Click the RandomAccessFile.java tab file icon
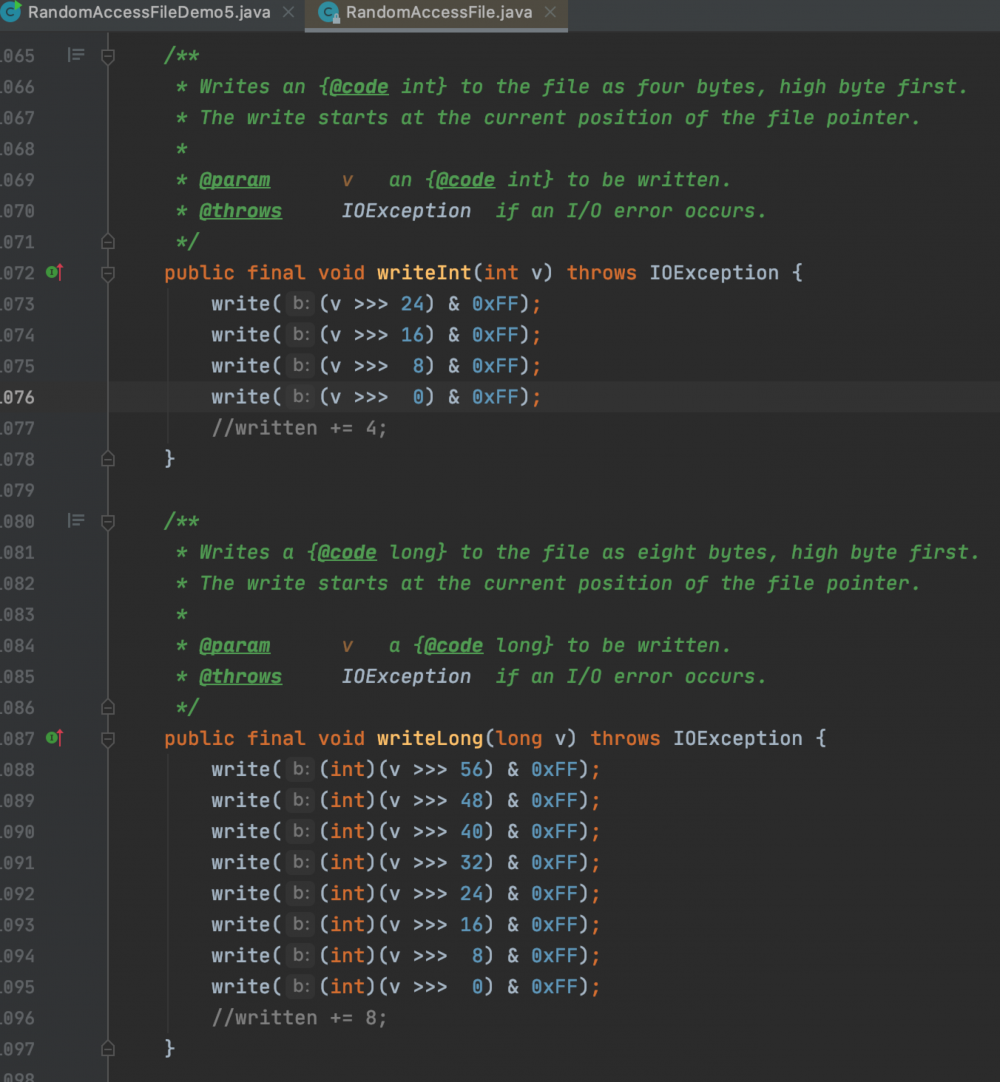 (x=328, y=13)
